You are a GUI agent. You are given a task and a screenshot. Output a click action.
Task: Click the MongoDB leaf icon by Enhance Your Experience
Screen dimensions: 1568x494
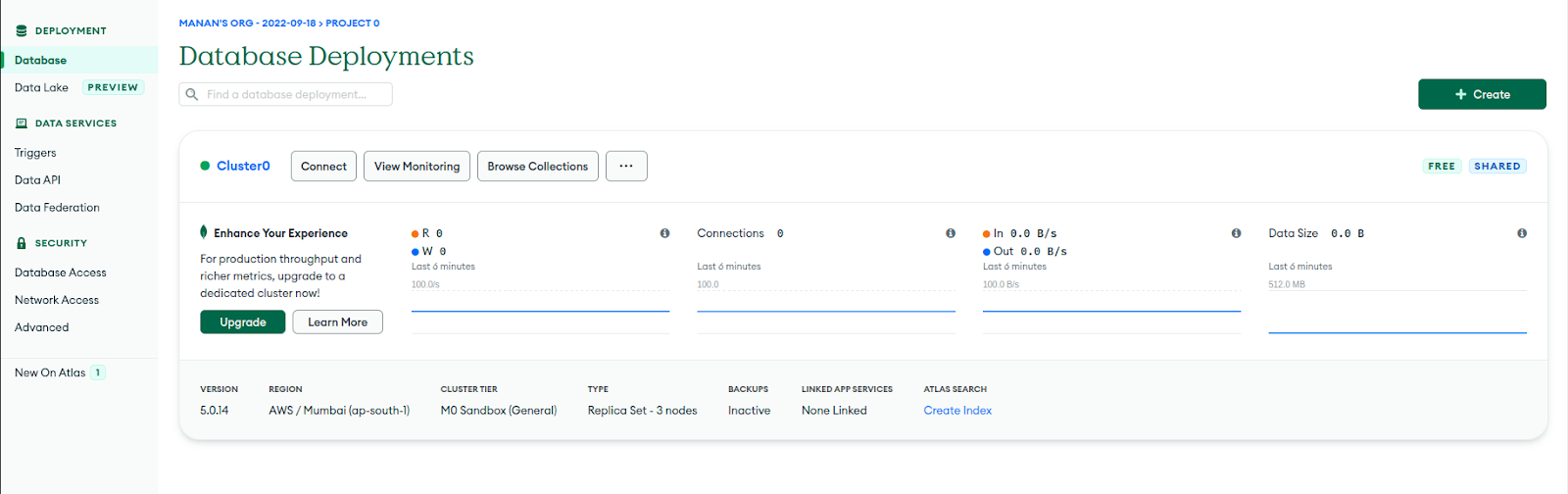tap(204, 232)
